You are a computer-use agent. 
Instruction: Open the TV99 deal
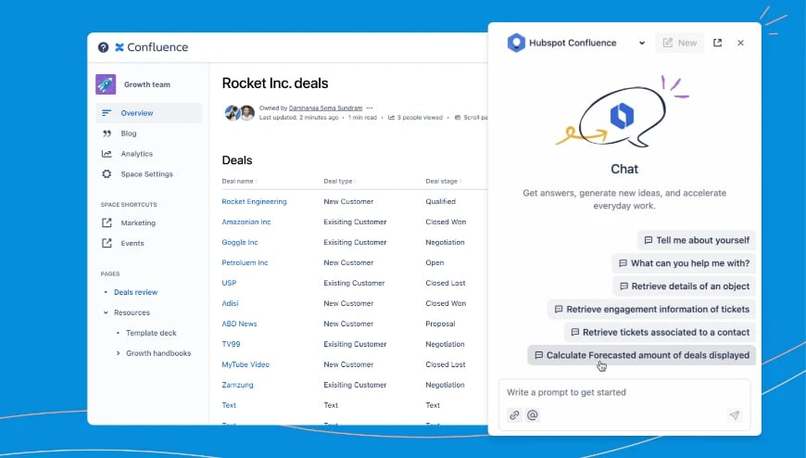231,344
